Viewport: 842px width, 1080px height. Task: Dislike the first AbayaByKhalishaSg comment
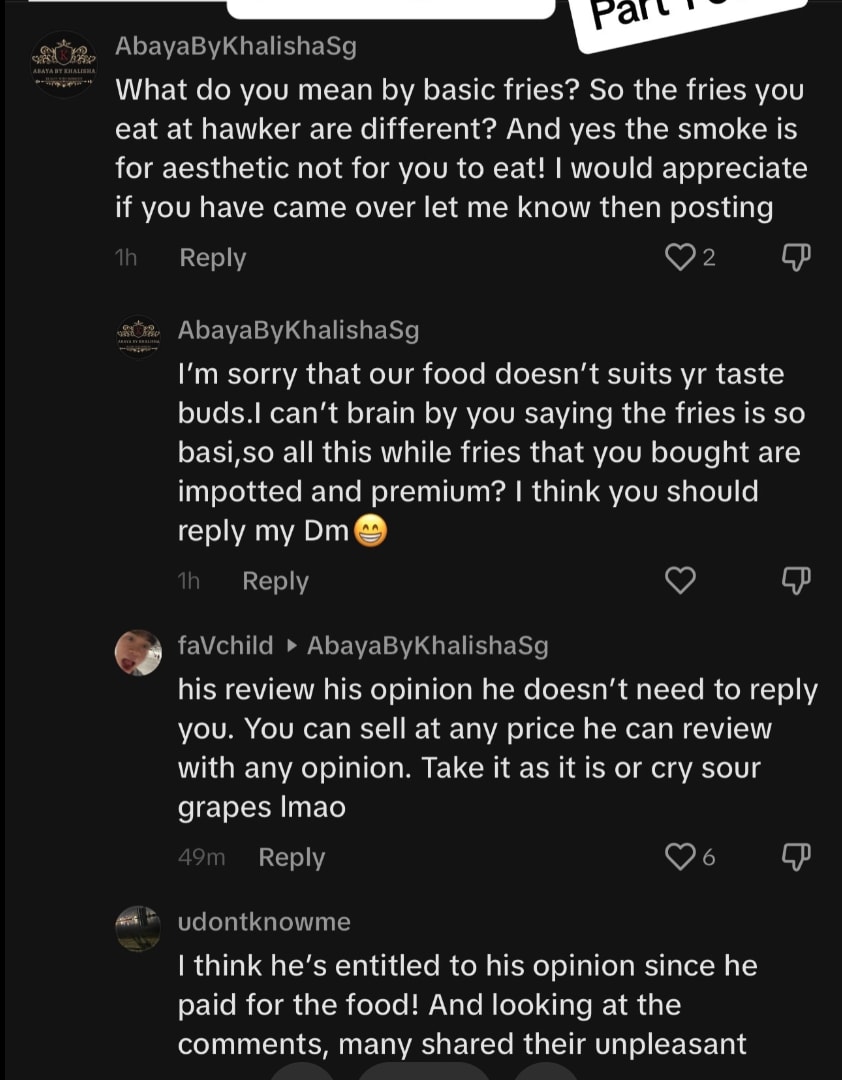(795, 257)
